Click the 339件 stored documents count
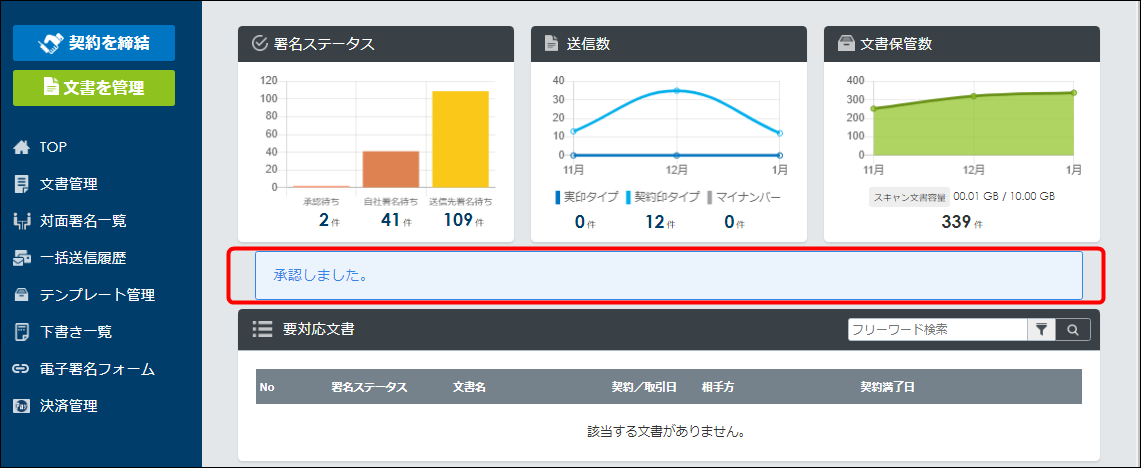 click(x=961, y=223)
